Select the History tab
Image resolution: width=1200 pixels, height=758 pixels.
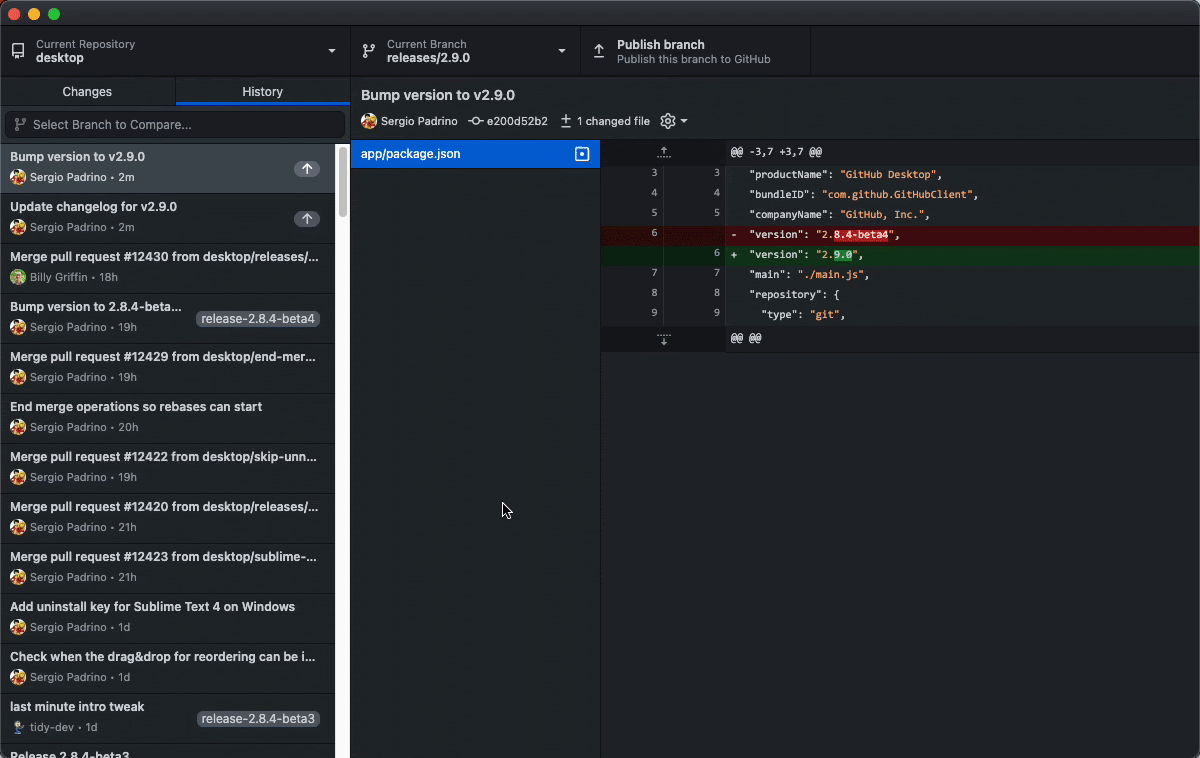pos(262,91)
